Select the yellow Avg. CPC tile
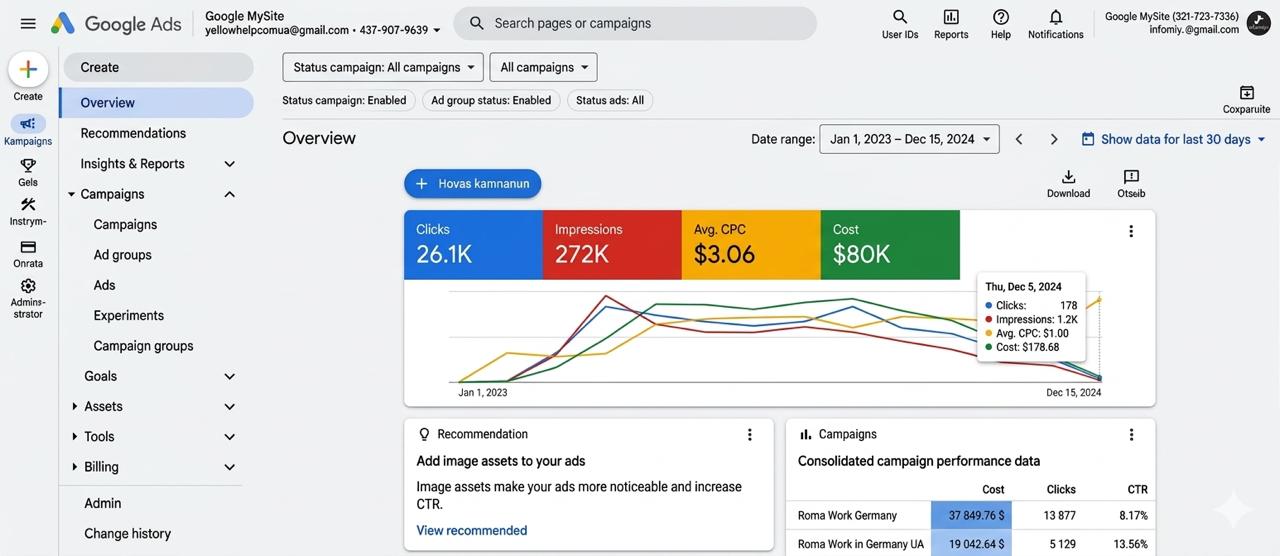 [x=751, y=245]
